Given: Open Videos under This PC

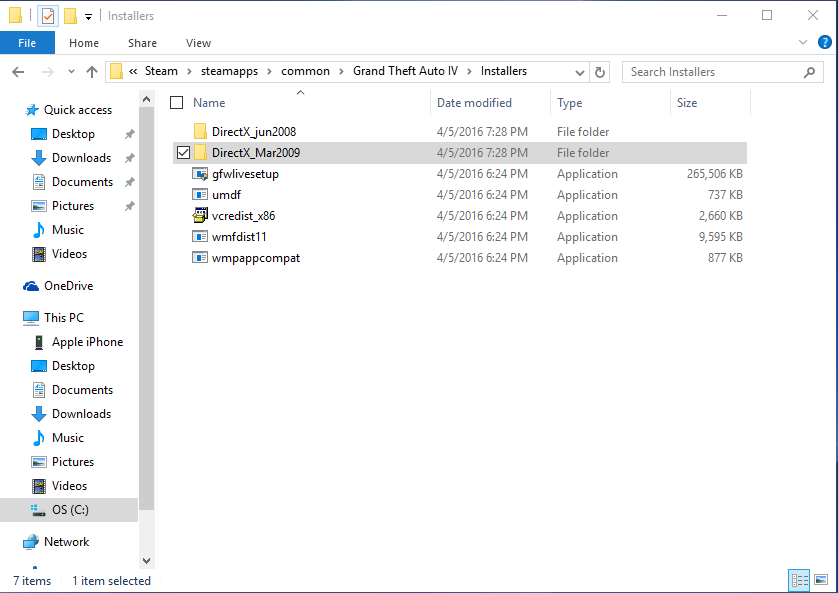Looking at the screenshot, I should pos(69,486).
